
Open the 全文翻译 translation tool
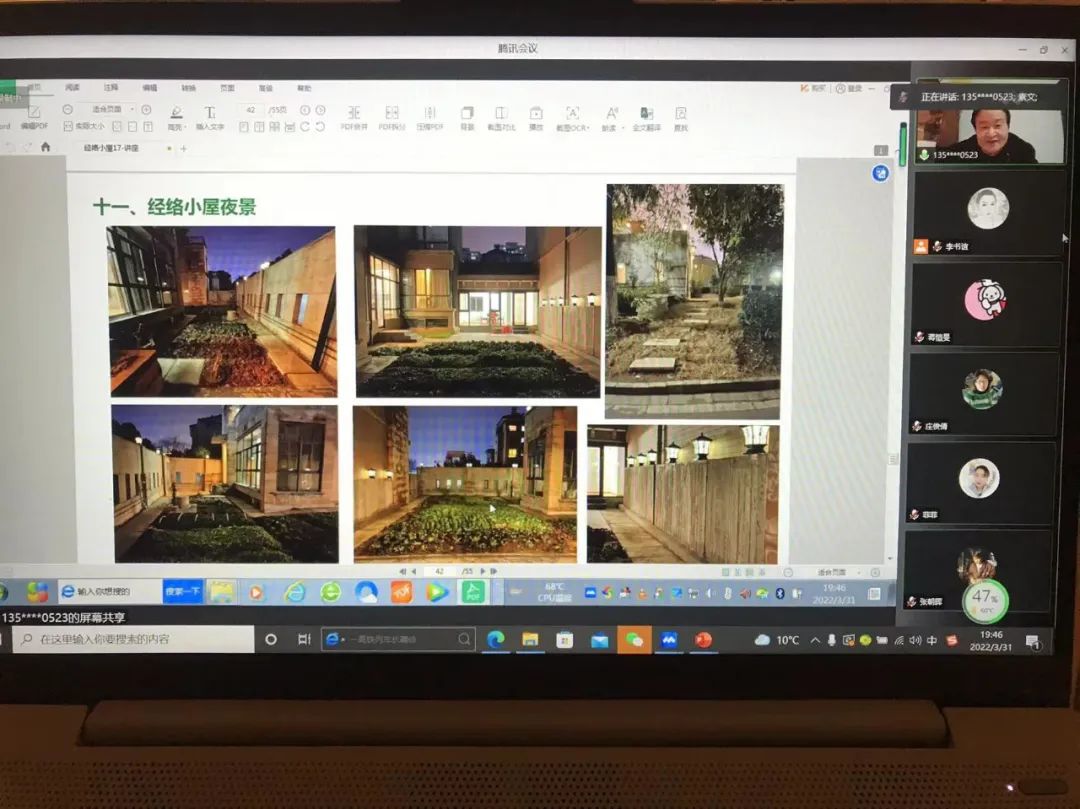647,118
